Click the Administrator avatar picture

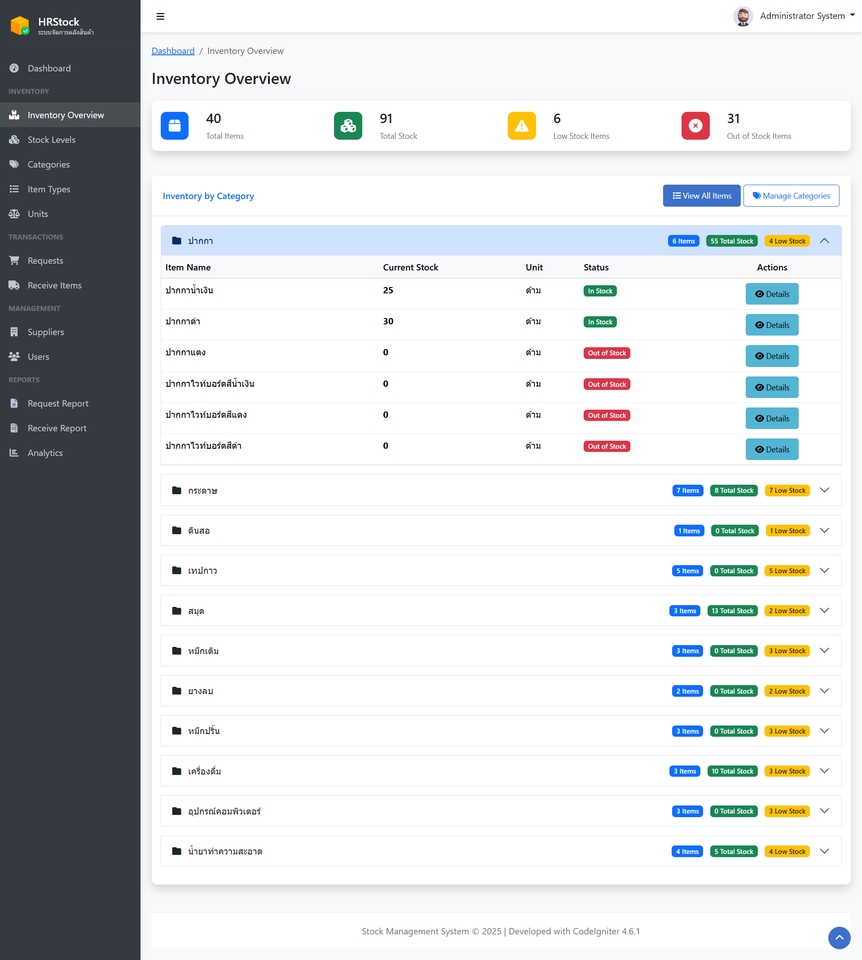coord(743,16)
